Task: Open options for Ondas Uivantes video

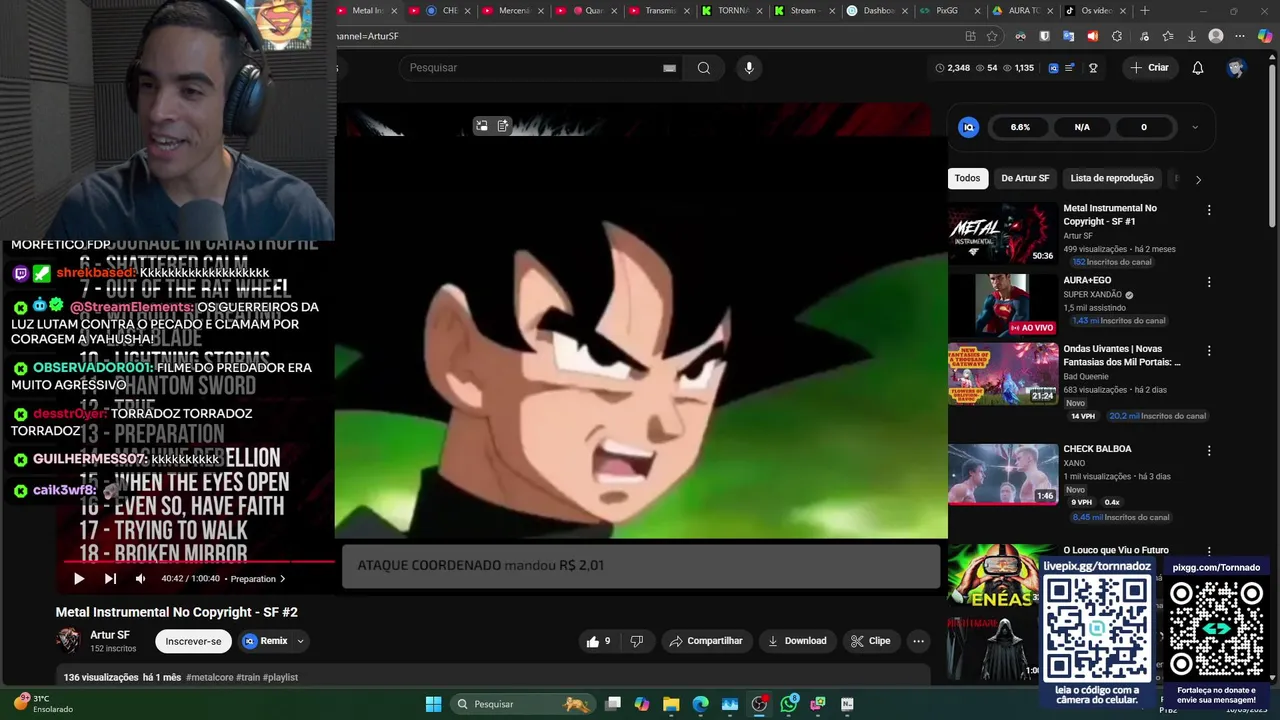Action: (x=1209, y=351)
